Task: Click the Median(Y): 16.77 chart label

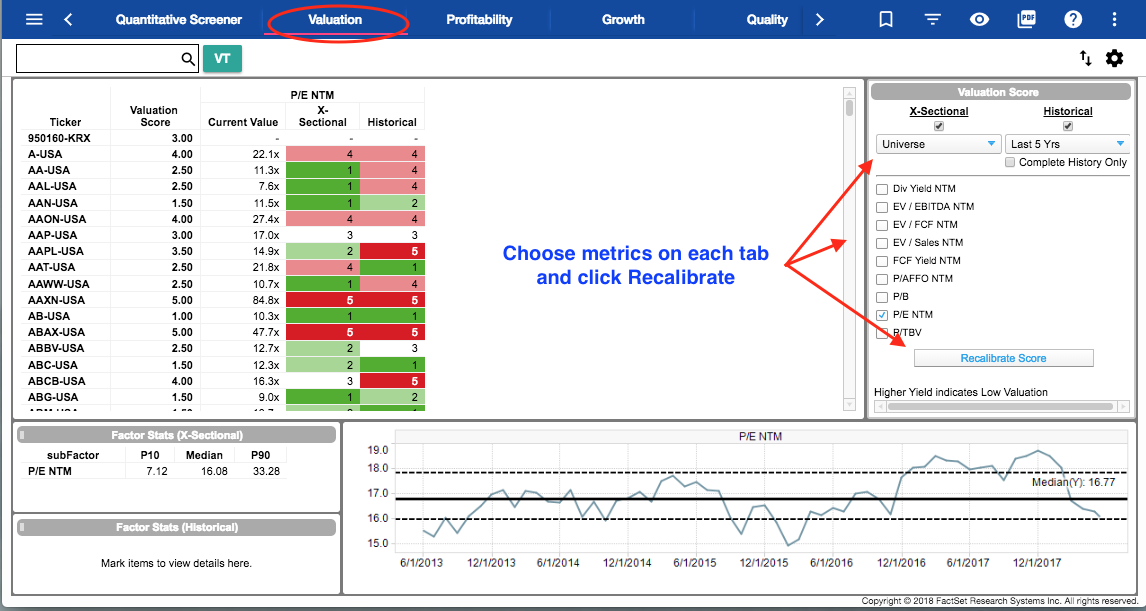Action: tap(1074, 482)
